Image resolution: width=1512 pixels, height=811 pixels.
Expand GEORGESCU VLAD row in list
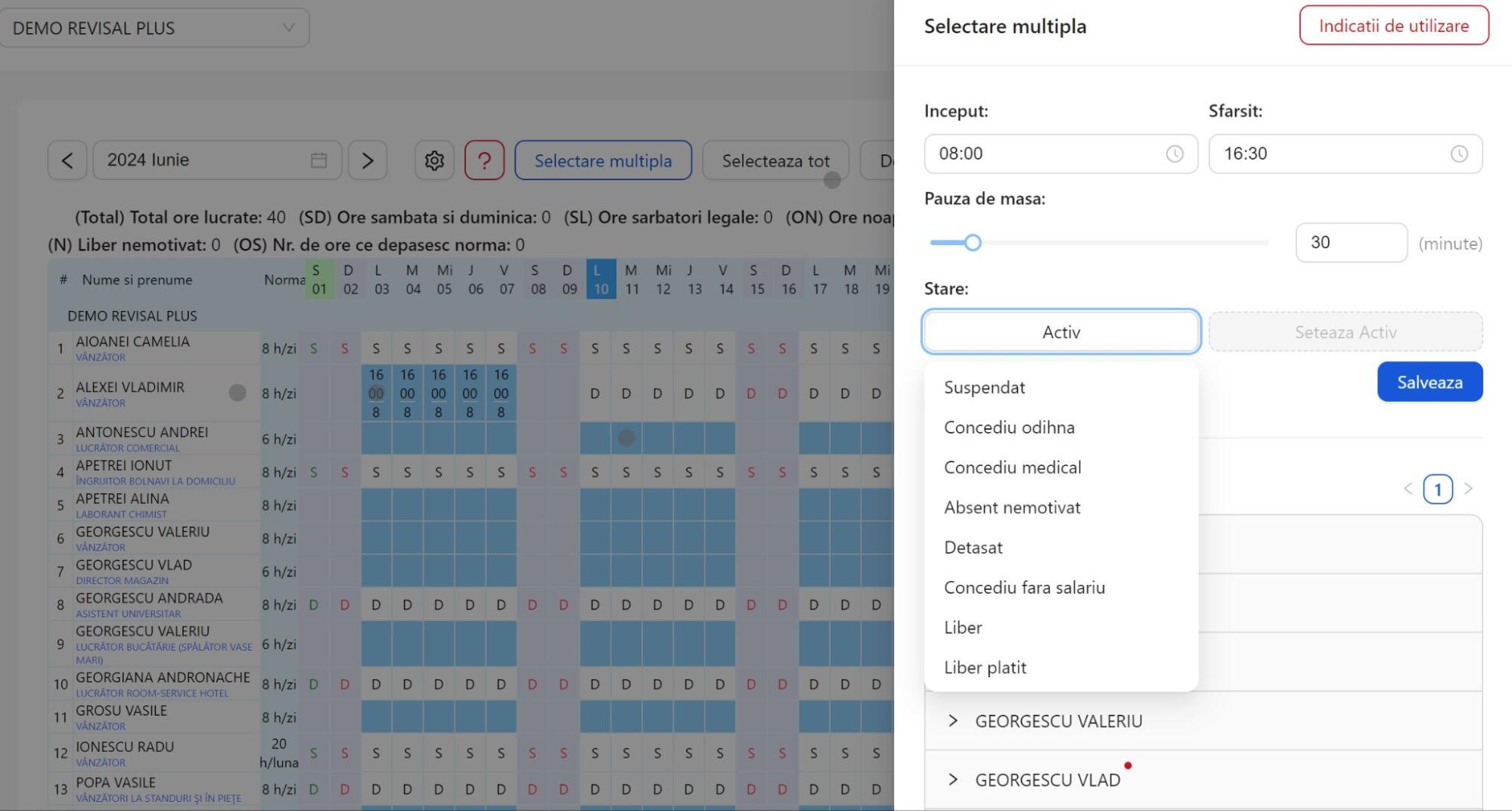(x=953, y=780)
